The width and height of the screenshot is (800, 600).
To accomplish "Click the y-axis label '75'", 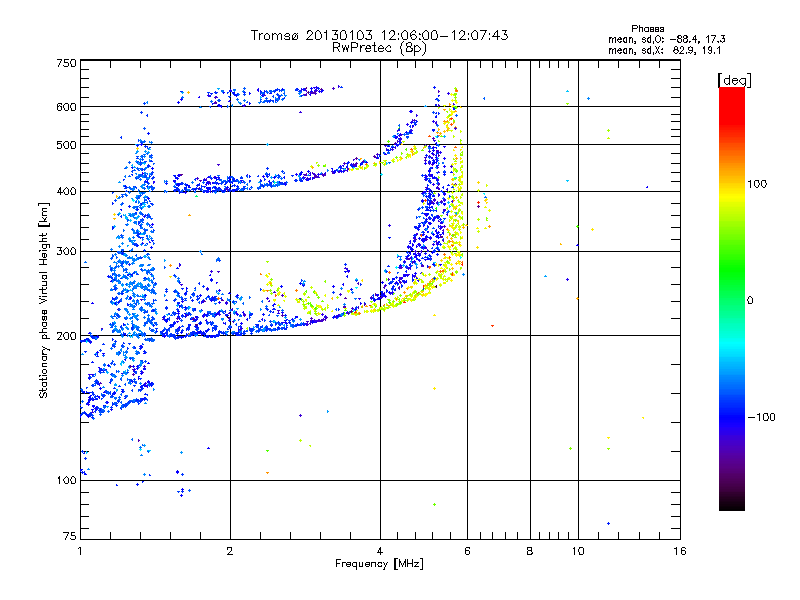I will pyautogui.click(x=69, y=536).
